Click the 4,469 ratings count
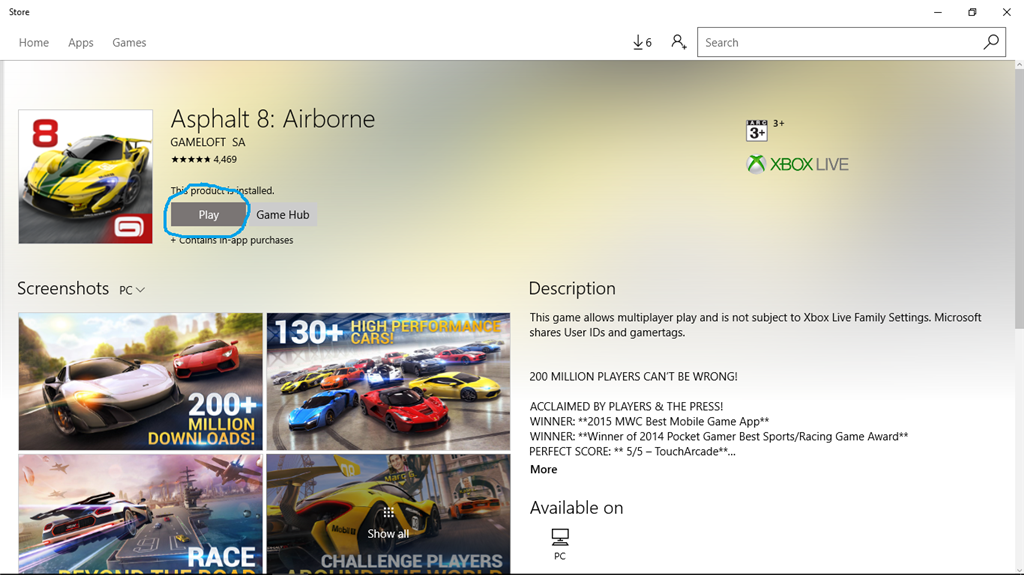 [x=225, y=159]
